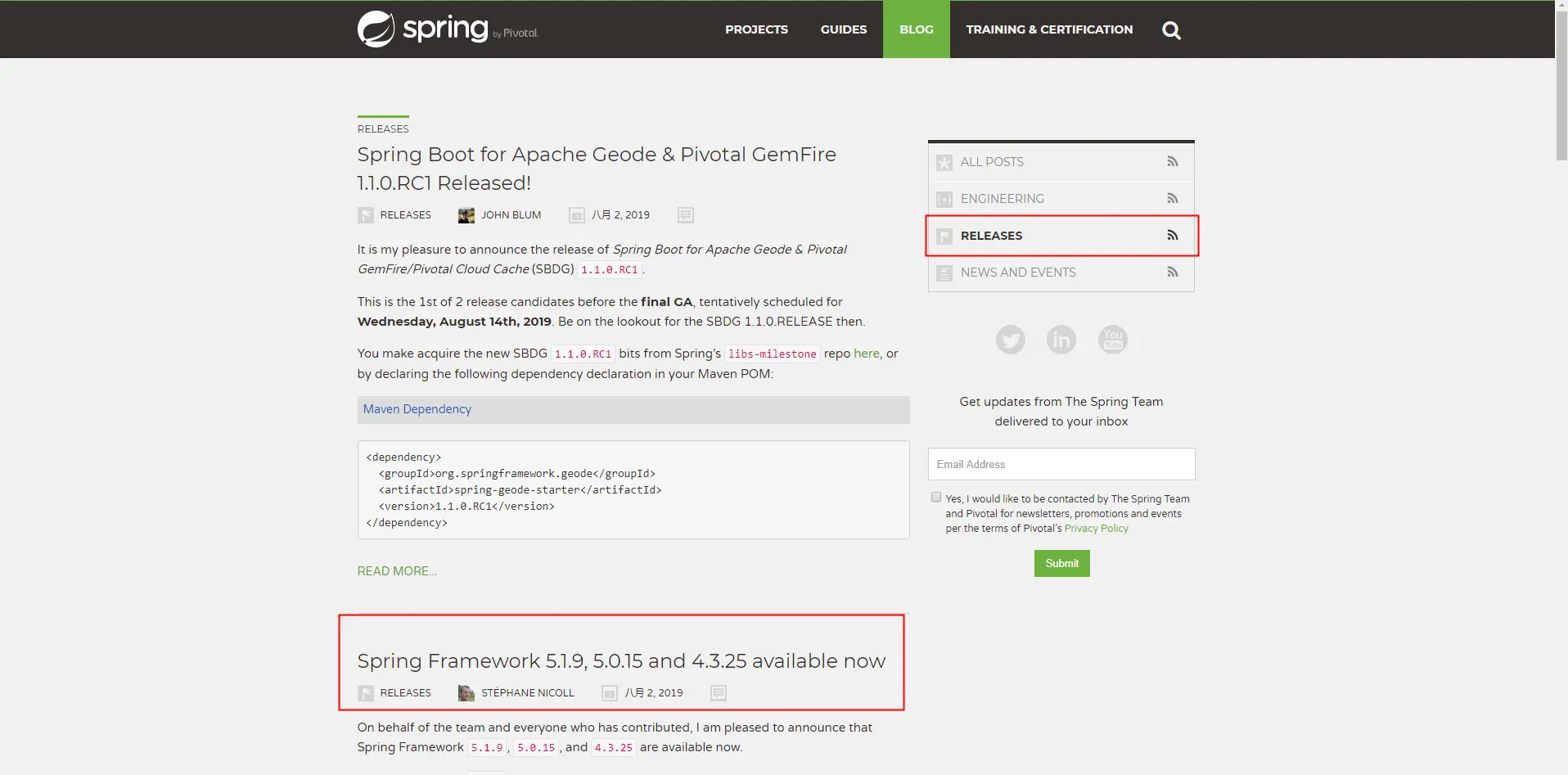The width and height of the screenshot is (1568, 775).
Task: Open the search magnifier icon
Action: tap(1171, 30)
